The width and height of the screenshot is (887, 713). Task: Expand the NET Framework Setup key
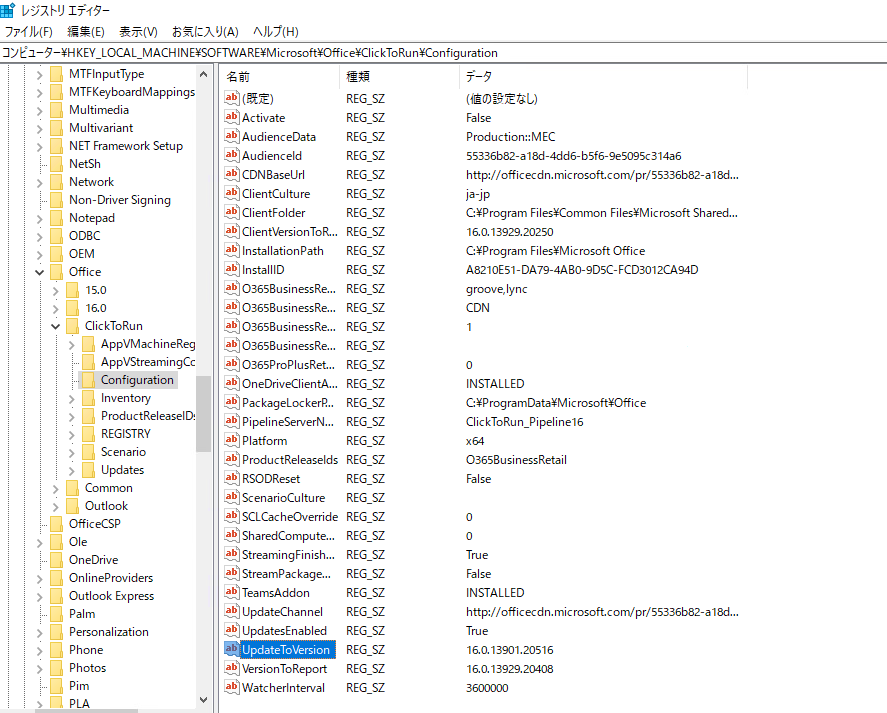(x=40, y=147)
